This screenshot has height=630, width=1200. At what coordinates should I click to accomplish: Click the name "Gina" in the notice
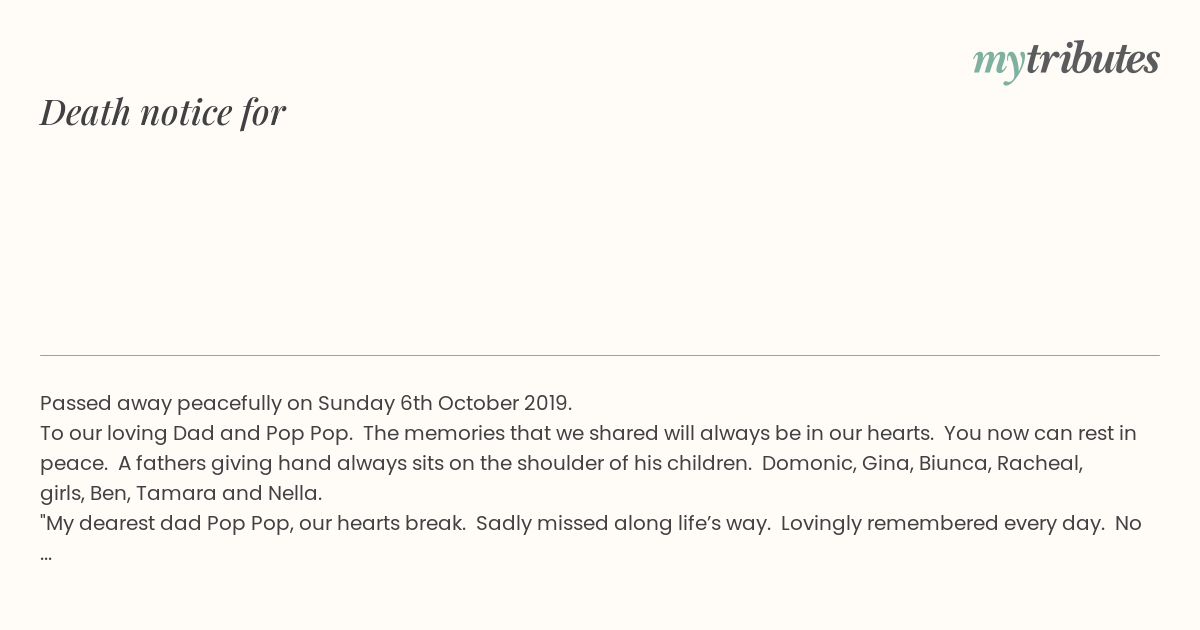click(x=882, y=463)
